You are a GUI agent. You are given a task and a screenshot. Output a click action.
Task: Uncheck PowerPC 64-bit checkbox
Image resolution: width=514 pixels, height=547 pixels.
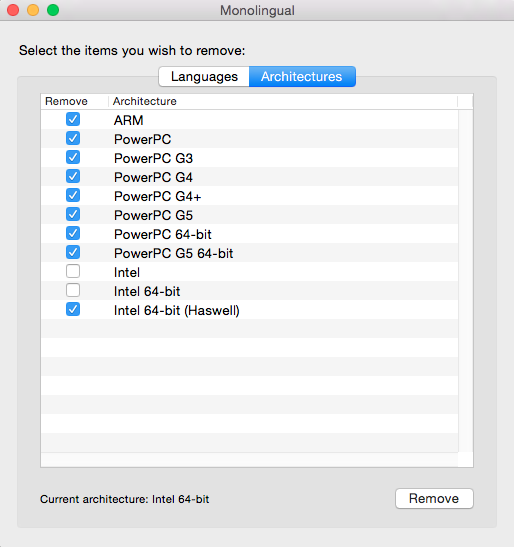point(73,233)
